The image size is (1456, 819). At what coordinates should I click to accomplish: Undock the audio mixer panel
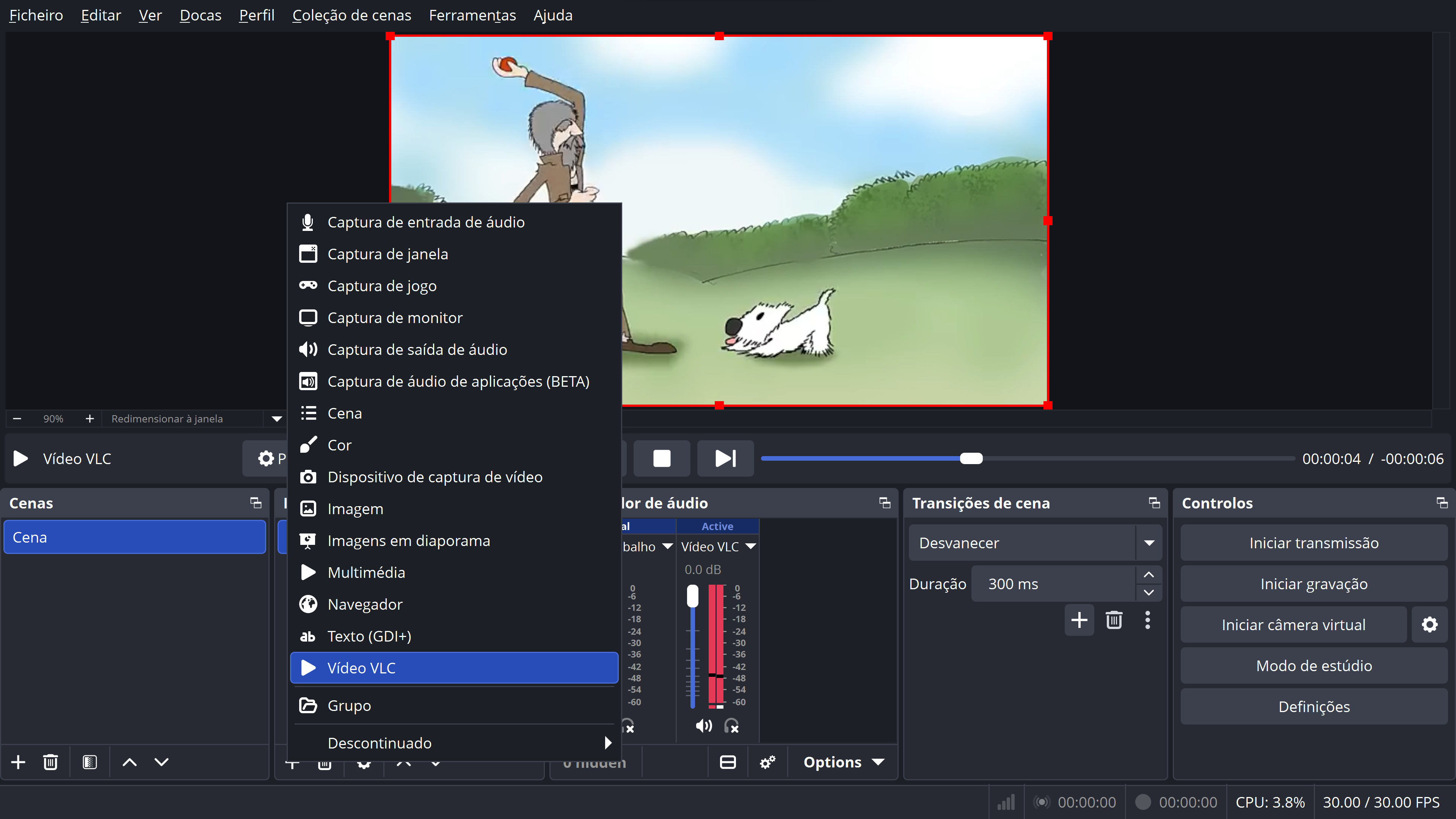[x=885, y=502]
